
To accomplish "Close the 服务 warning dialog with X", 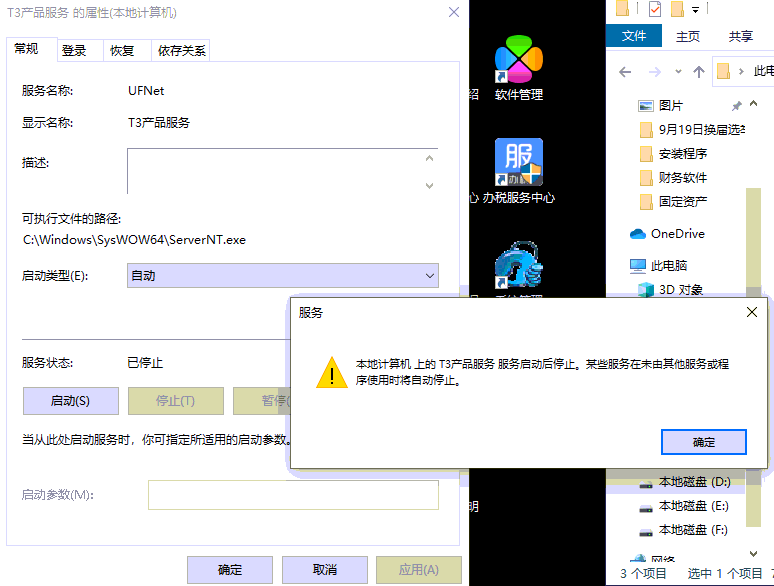I will coord(751,312).
